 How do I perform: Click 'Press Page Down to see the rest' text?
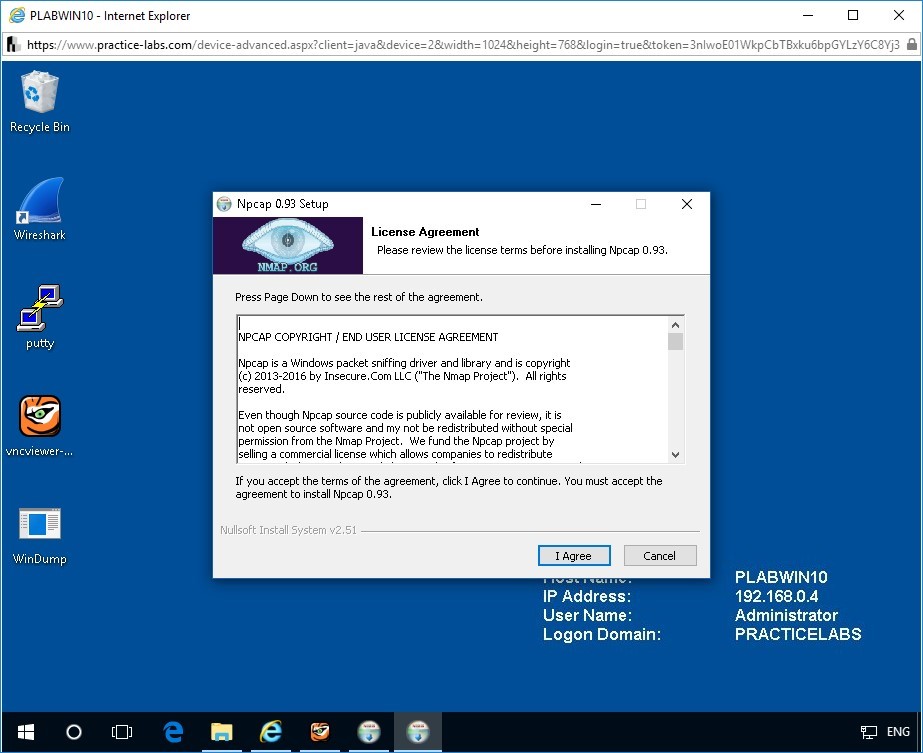coord(358,297)
